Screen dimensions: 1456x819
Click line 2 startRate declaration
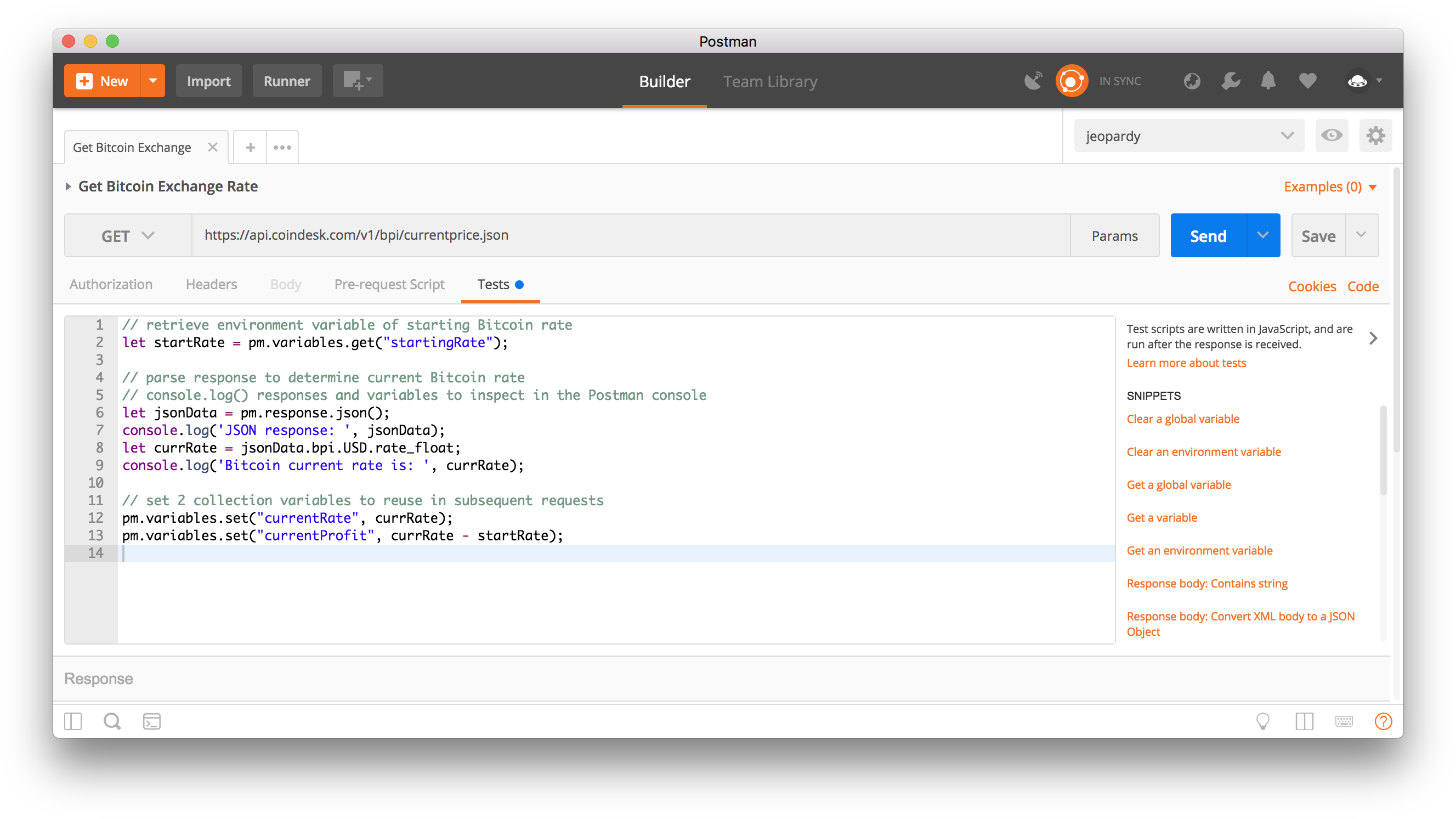tap(315, 342)
